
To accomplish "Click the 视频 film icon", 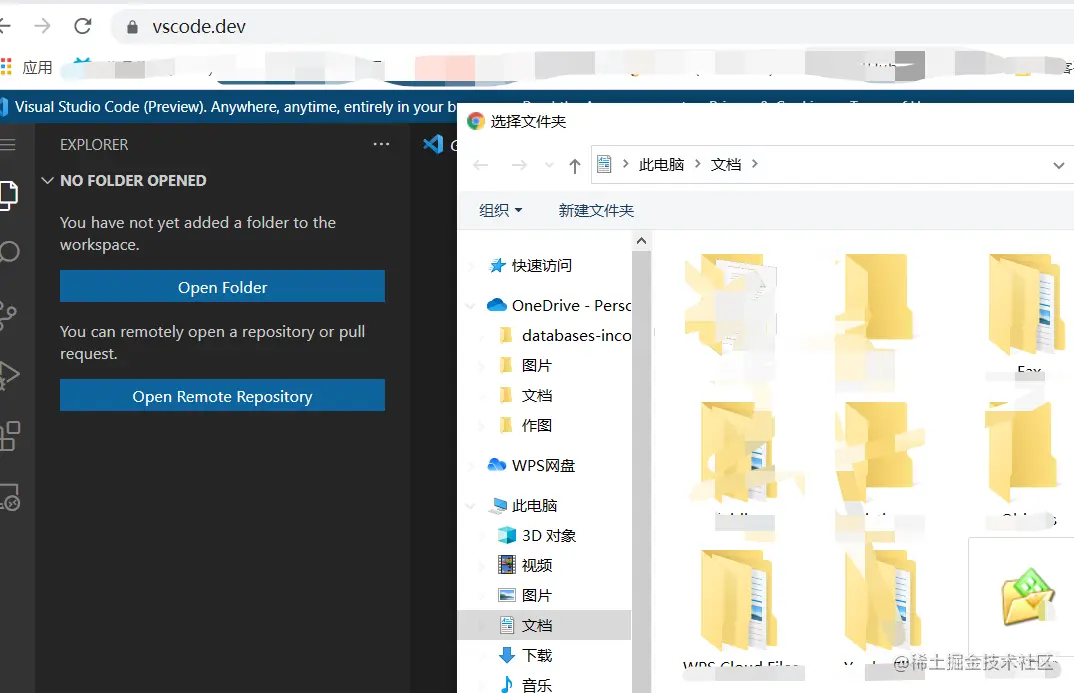I will tap(507, 565).
